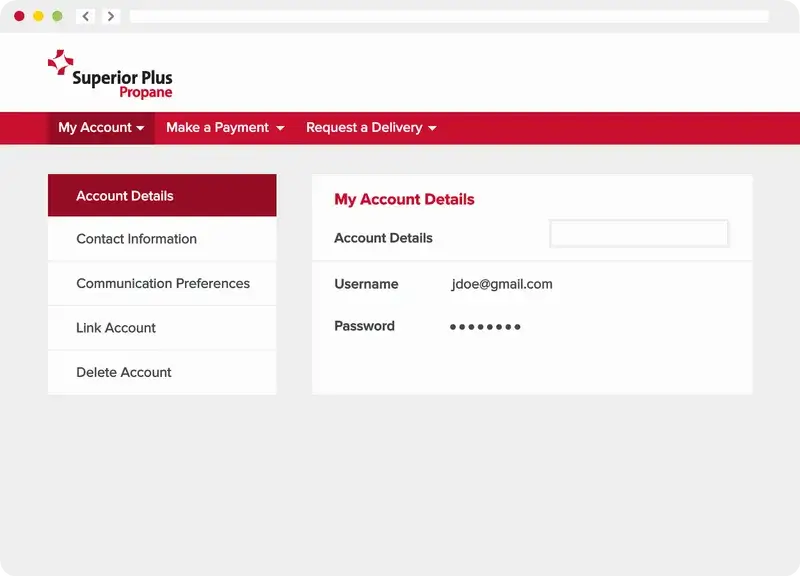
Task: Select My Account in the navigation bar
Action: point(99,128)
